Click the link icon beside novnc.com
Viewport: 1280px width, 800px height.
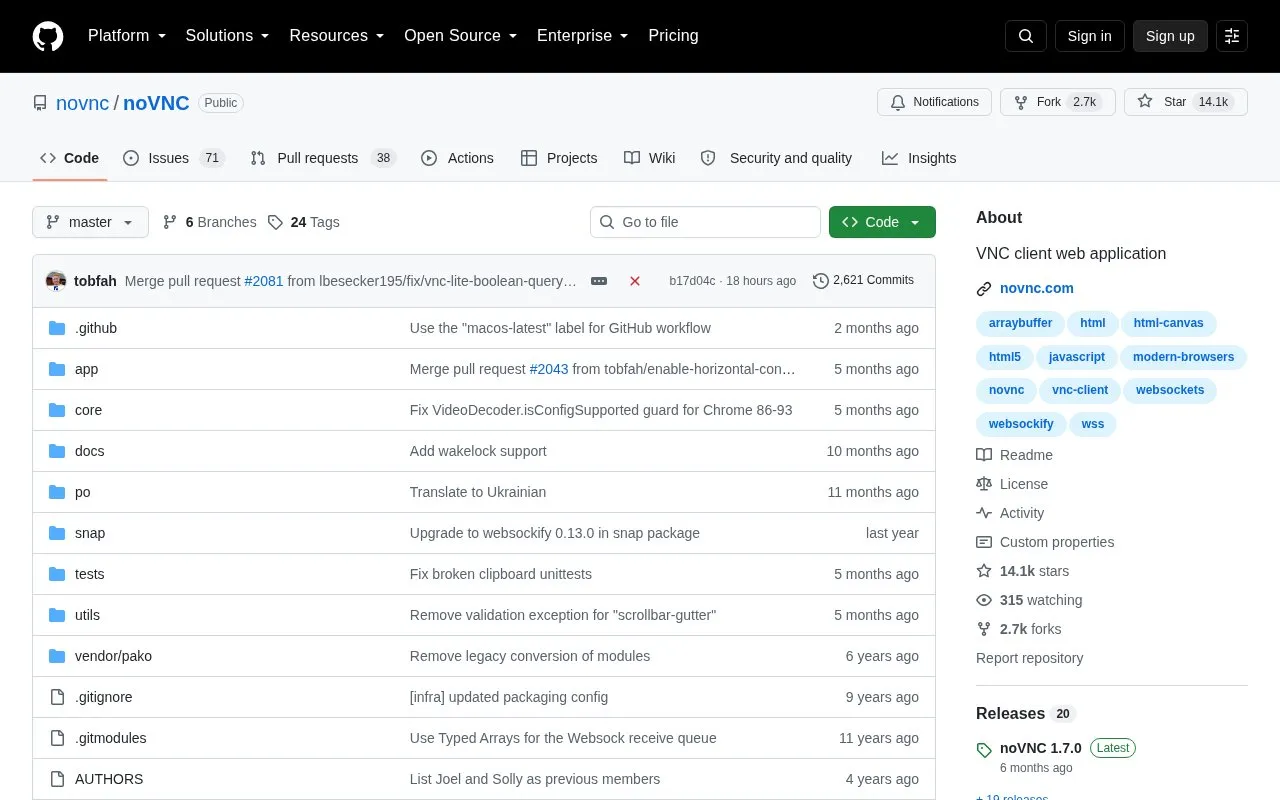click(x=984, y=289)
